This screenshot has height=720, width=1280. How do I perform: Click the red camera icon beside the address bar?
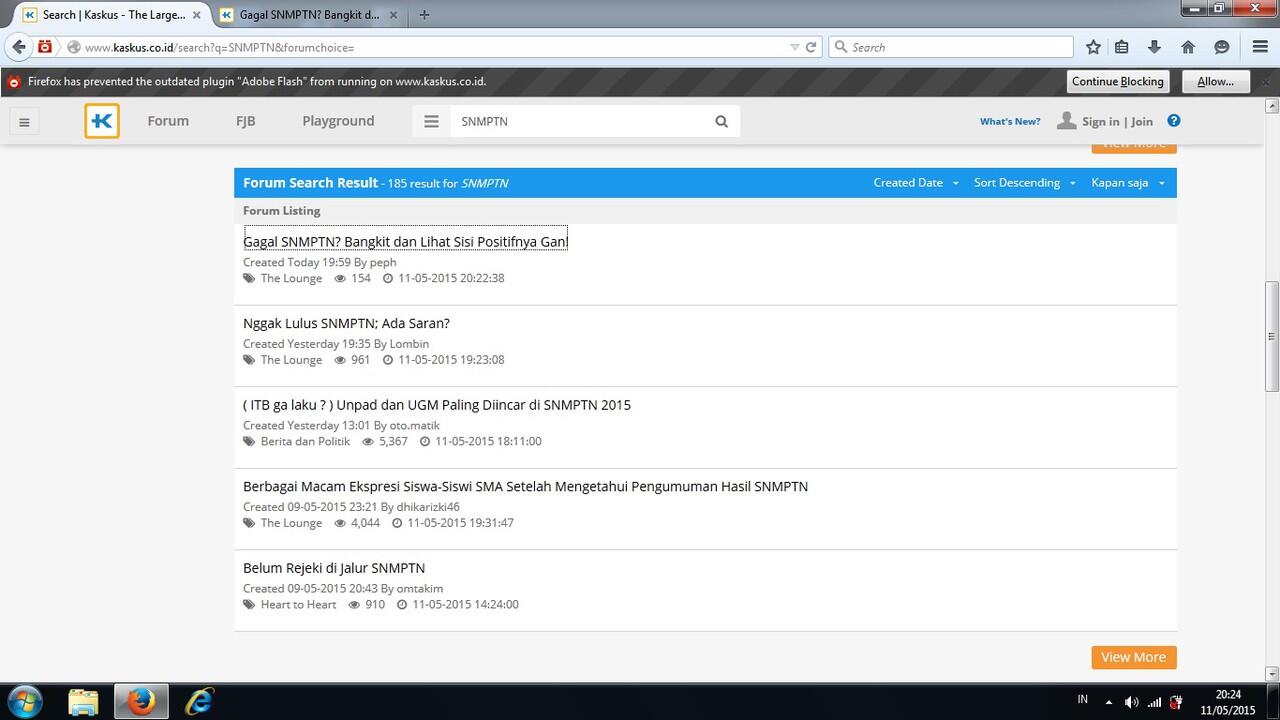(x=45, y=47)
